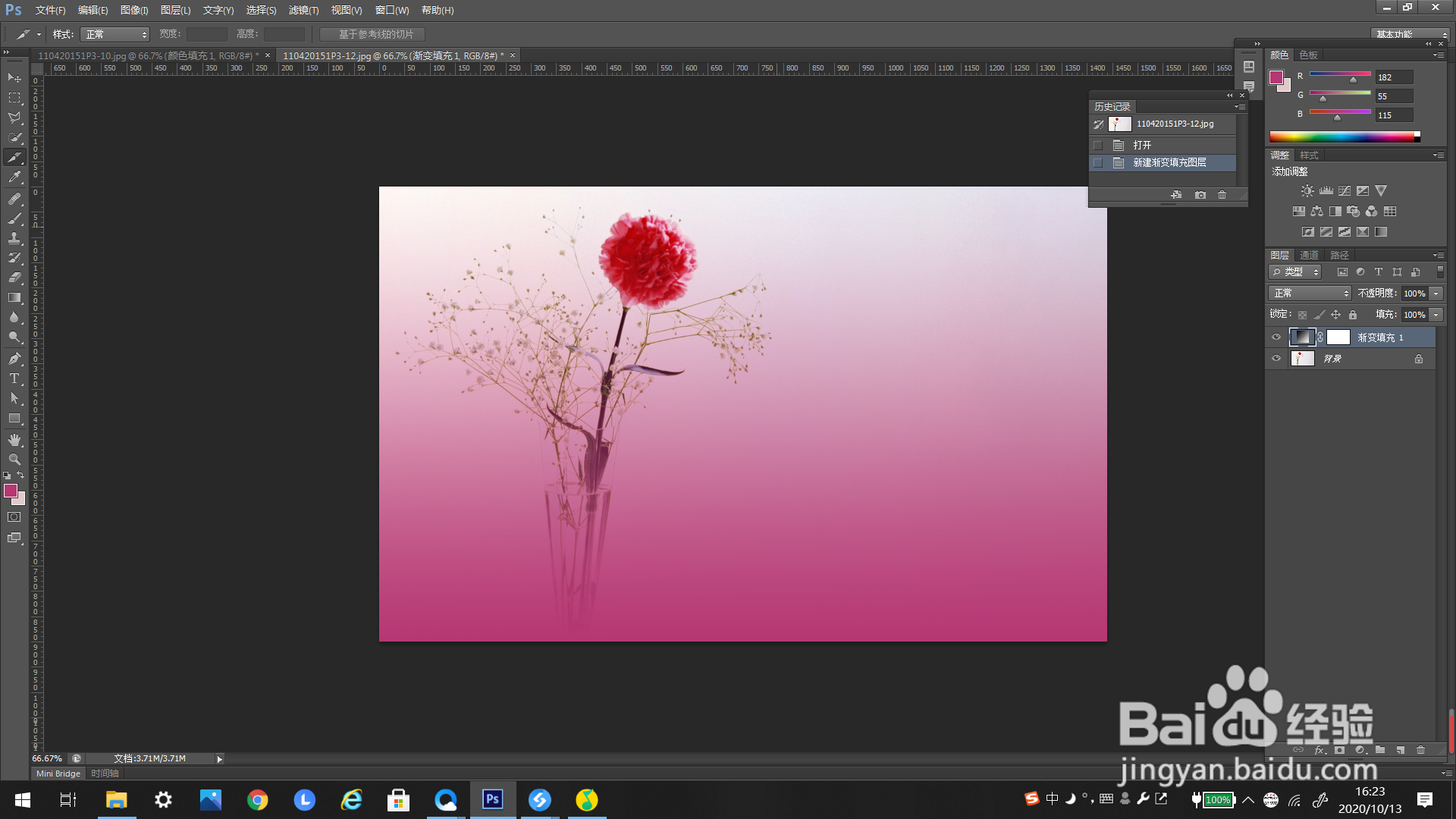Select the Gradient tool
This screenshot has width=1456, height=819.
[14, 297]
